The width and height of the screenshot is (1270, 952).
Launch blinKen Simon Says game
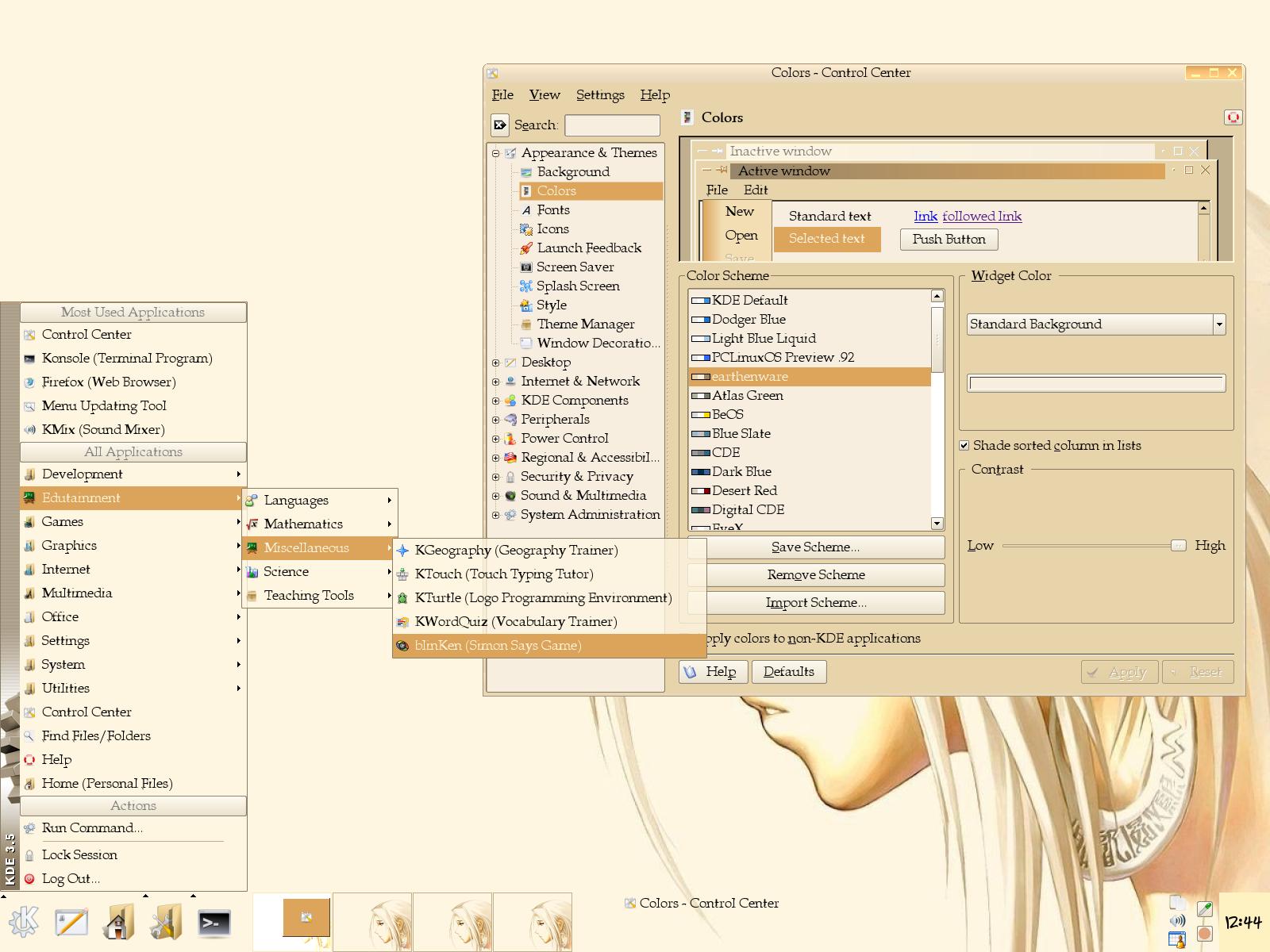coord(549,645)
